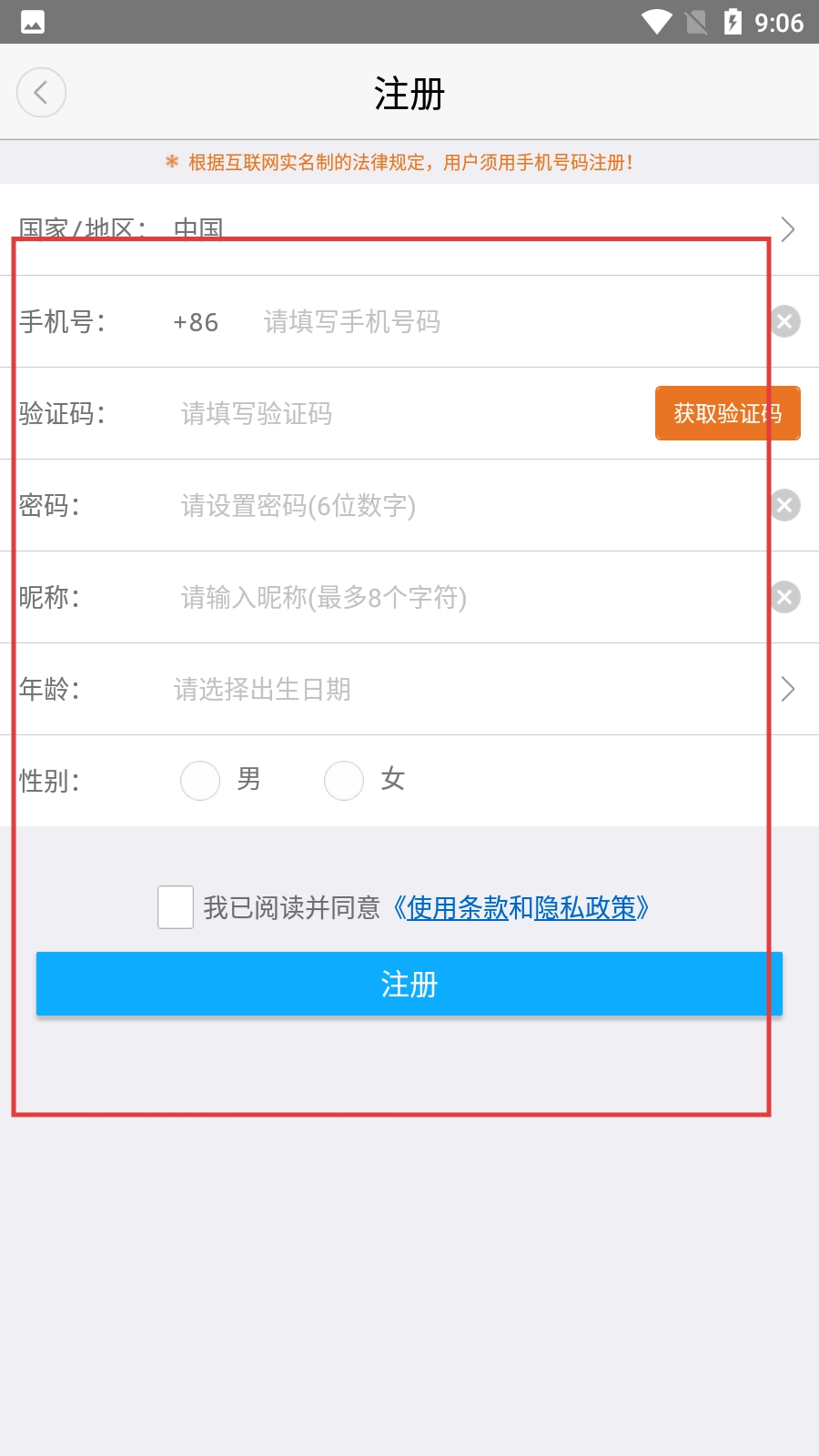Focus the 请填写手机号码 input field
This screenshot has height=1456, width=819.
[510, 321]
